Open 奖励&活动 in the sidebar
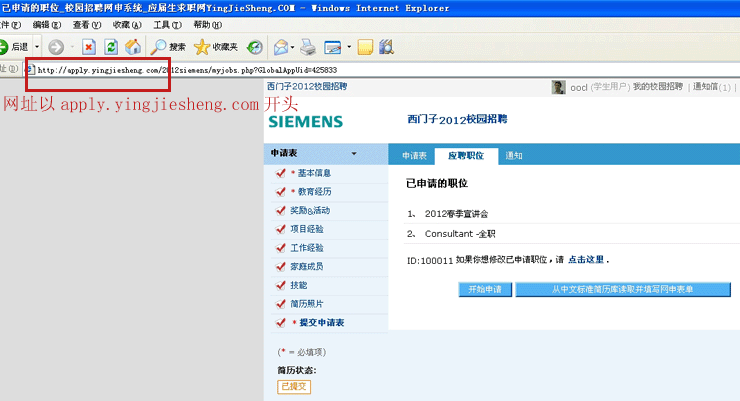 [310, 210]
